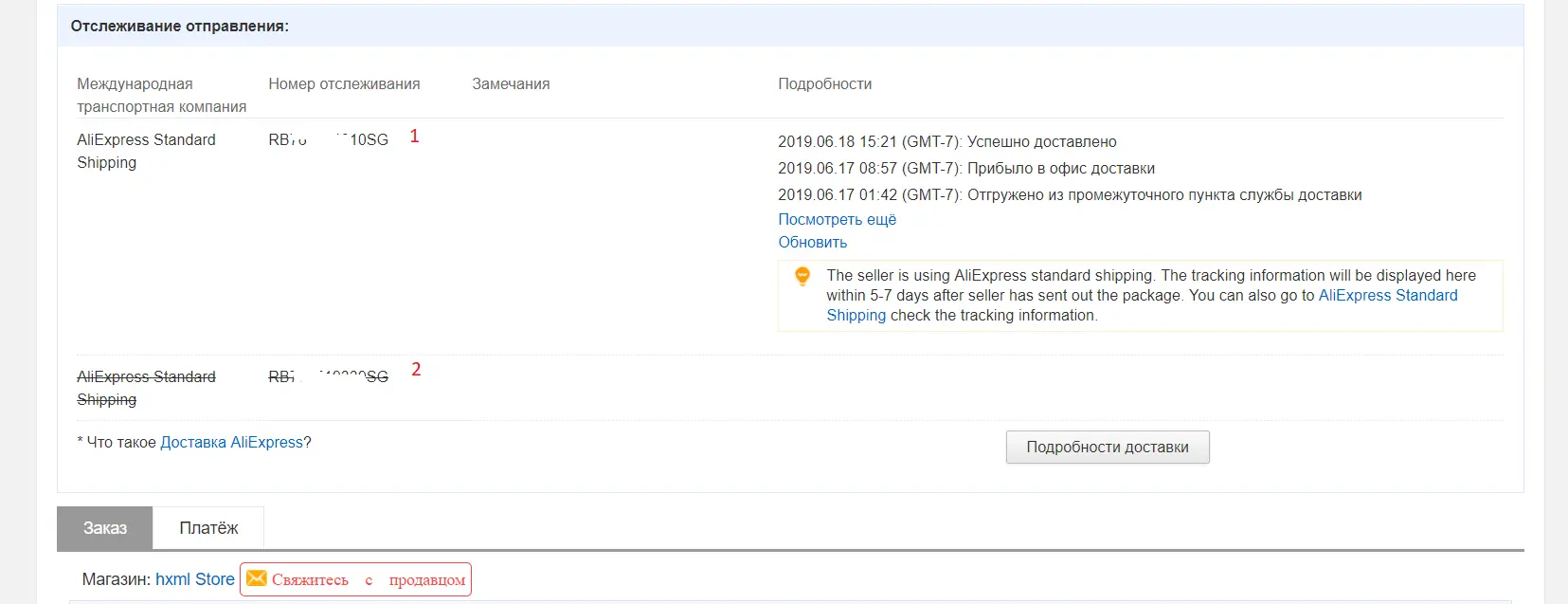
Task: Click the Отгружено из промежуточного пункта entry
Action: (x=1070, y=194)
